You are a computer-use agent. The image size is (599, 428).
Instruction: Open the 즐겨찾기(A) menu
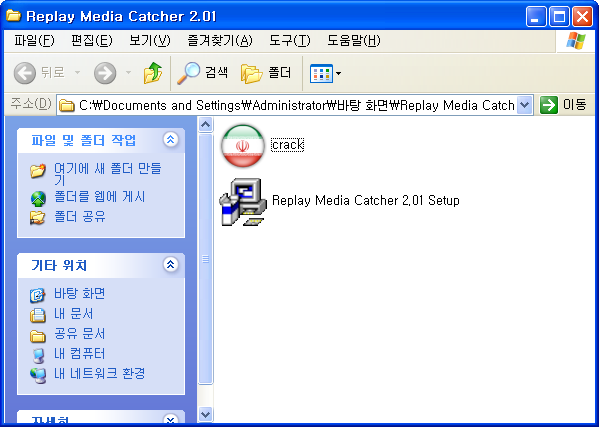[x=220, y=41]
